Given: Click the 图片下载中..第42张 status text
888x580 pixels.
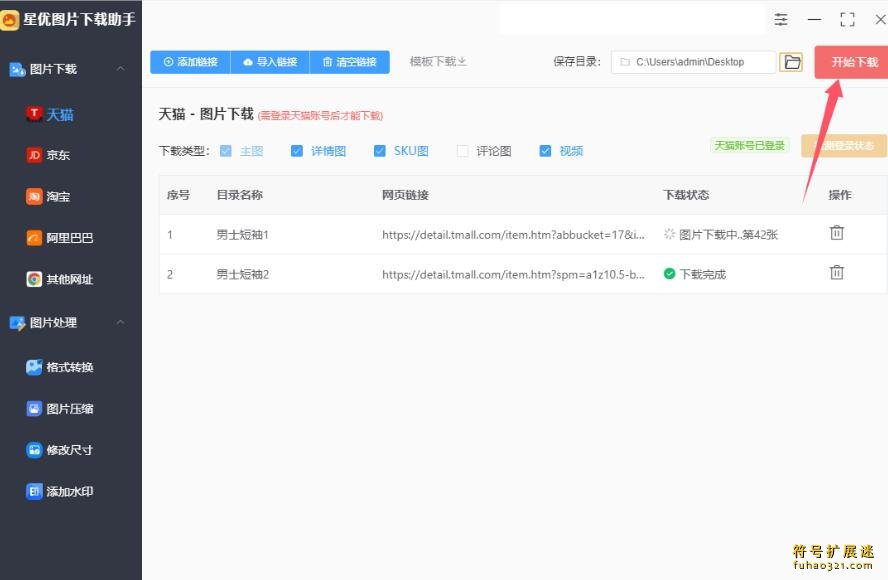Looking at the screenshot, I should pyautogui.click(x=728, y=234).
